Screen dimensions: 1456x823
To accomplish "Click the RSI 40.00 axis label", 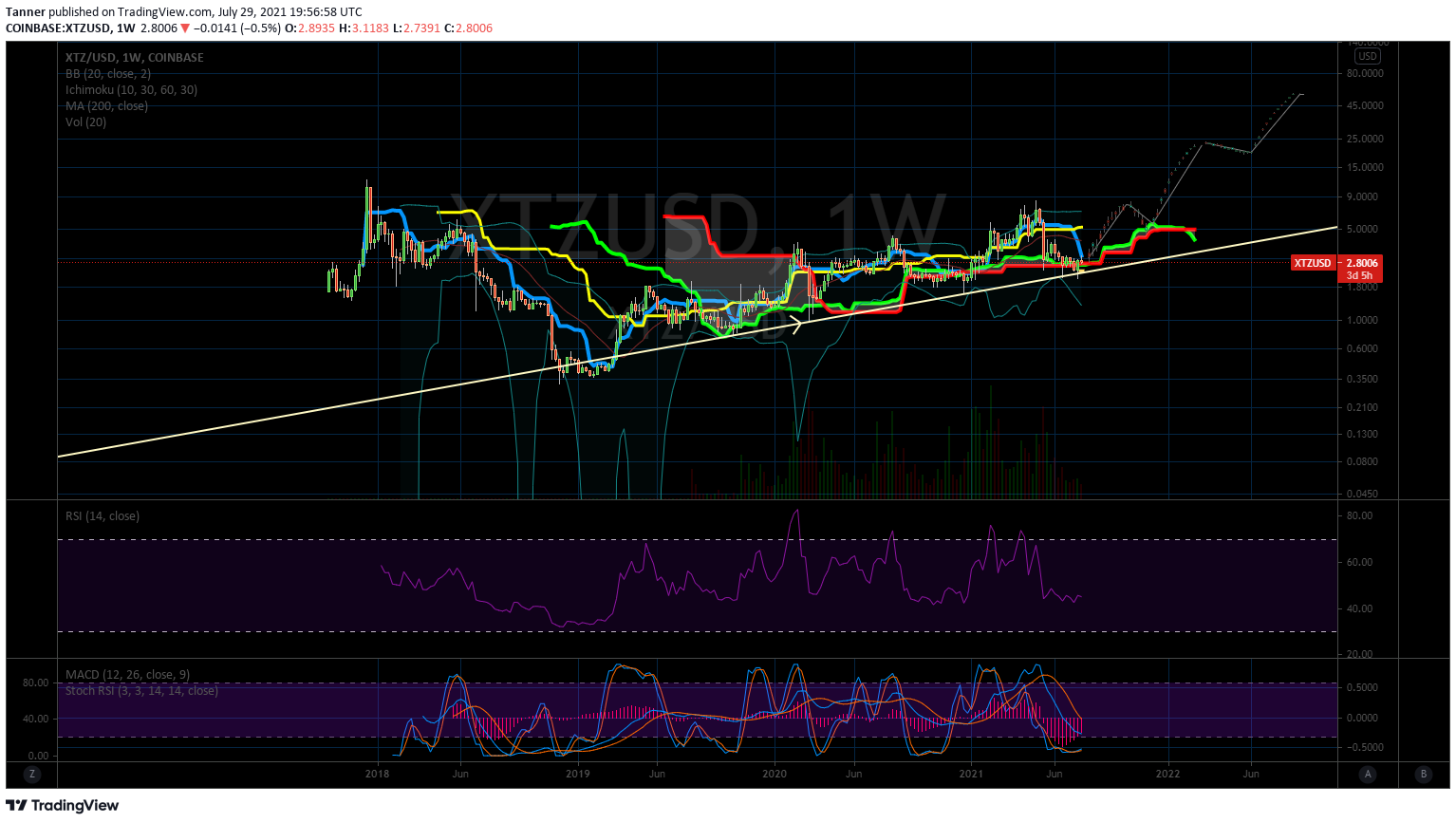I will tap(1359, 608).
